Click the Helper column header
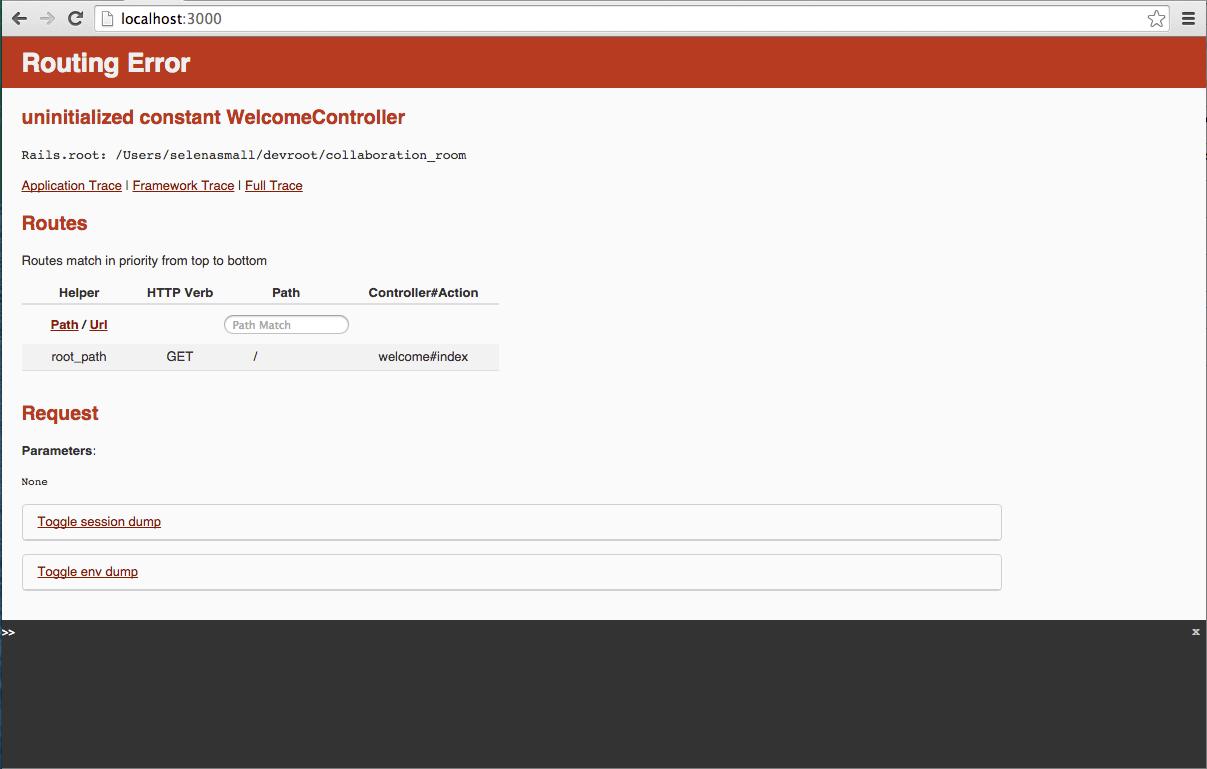The image size is (1207, 769). pos(79,293)
